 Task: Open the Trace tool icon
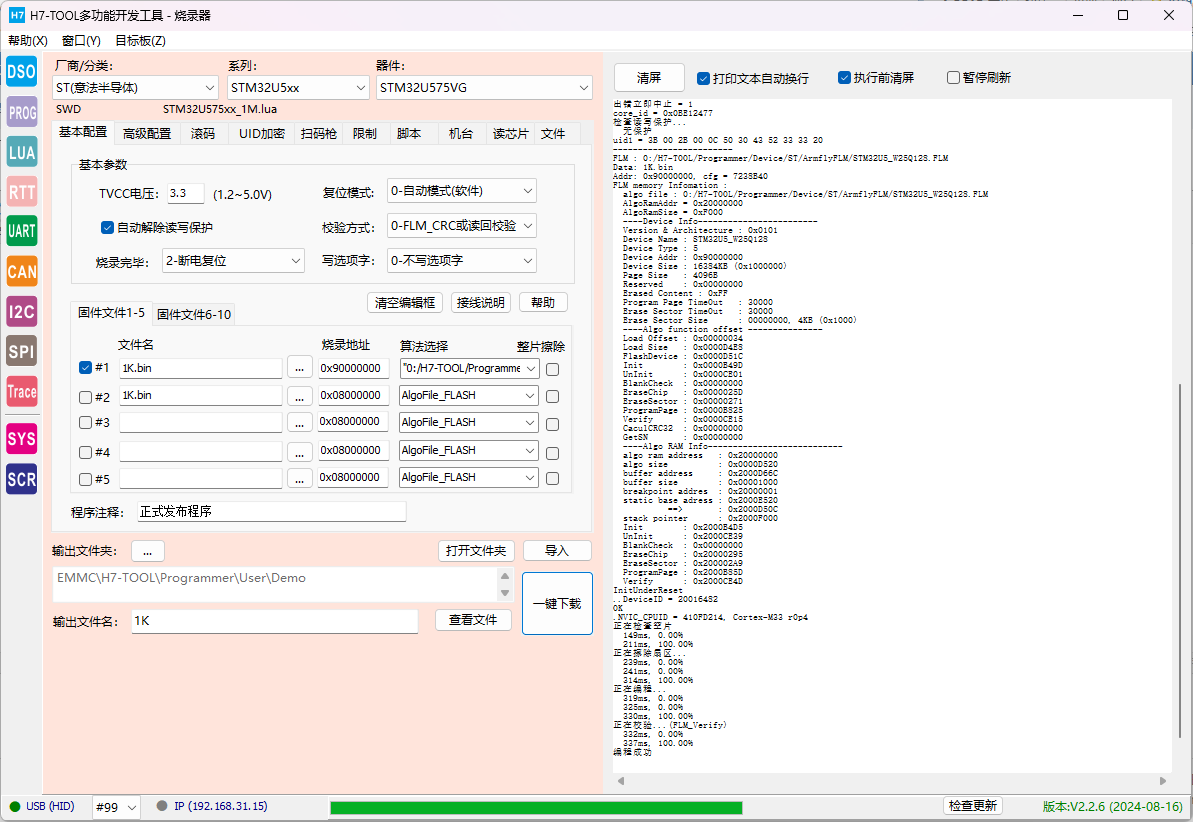pos(21,392)
